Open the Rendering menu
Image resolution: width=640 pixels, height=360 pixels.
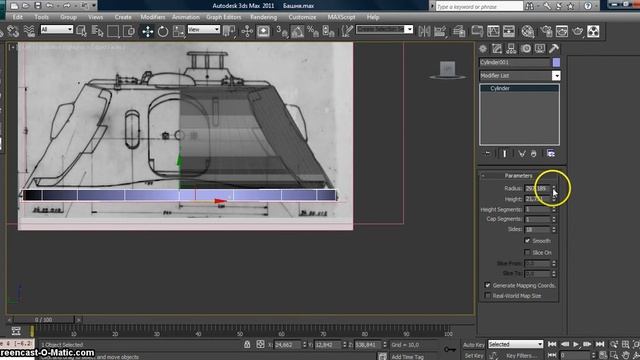coord(263,17)
